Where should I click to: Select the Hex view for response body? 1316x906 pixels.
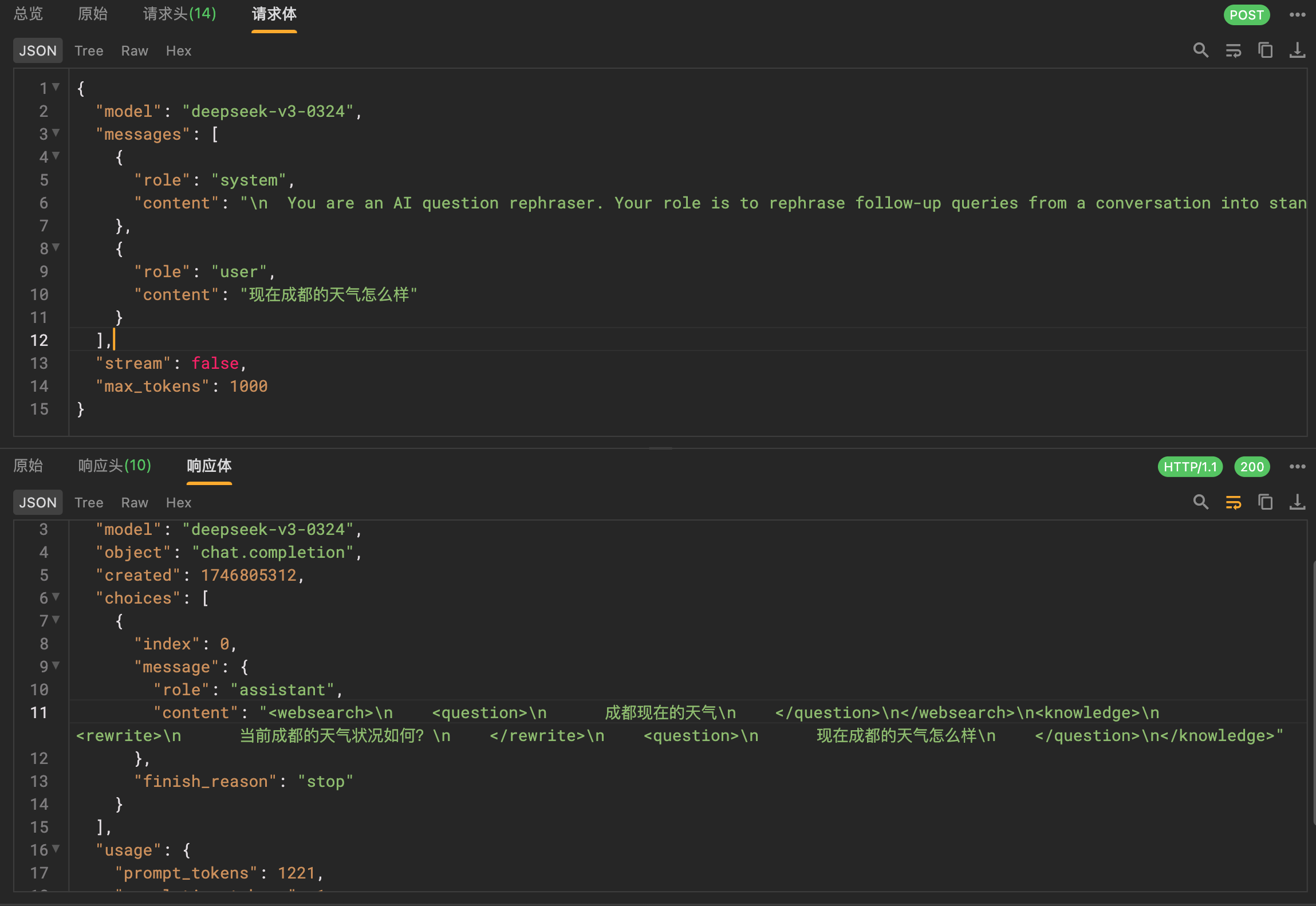(x=178, y=503)
